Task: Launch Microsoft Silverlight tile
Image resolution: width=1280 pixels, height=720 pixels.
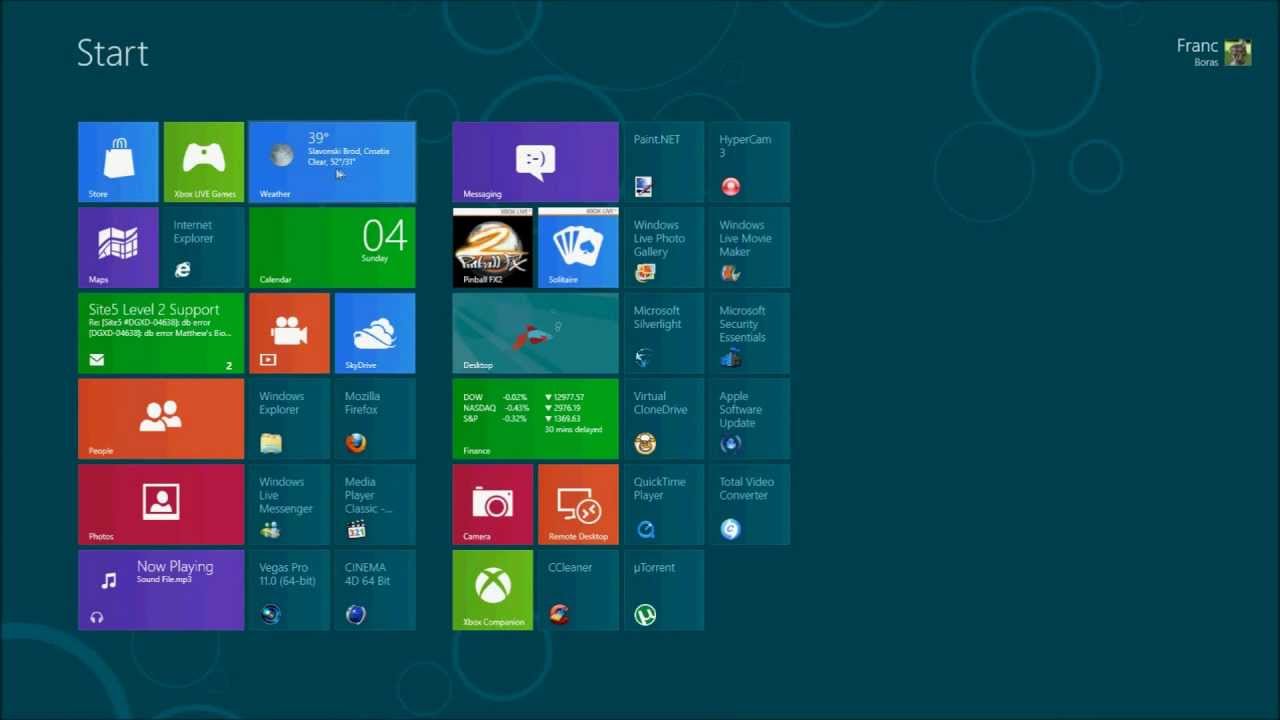Action: (x=664, y=333)
